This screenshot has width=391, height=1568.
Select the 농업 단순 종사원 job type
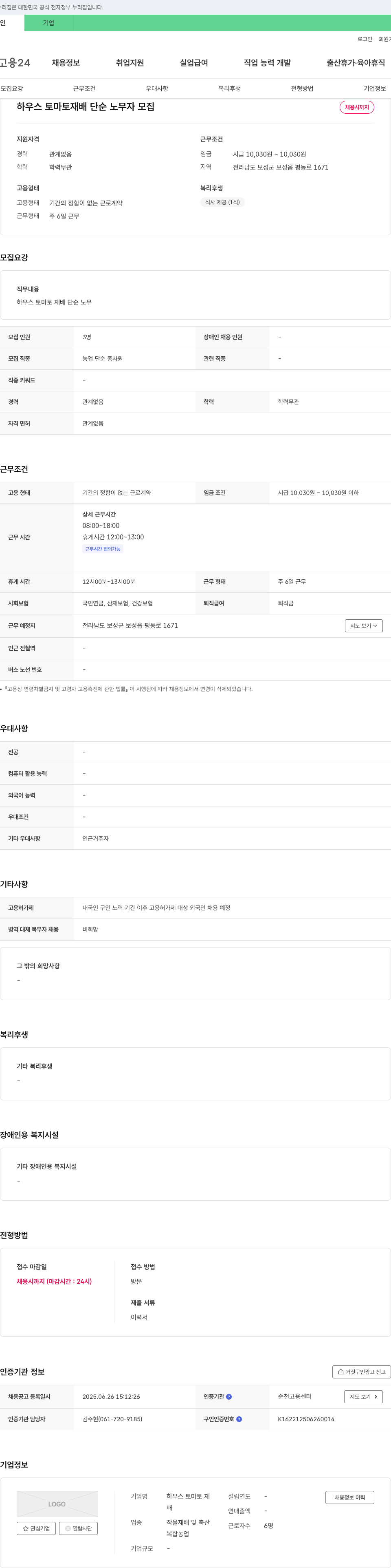[x=103, y=358]
